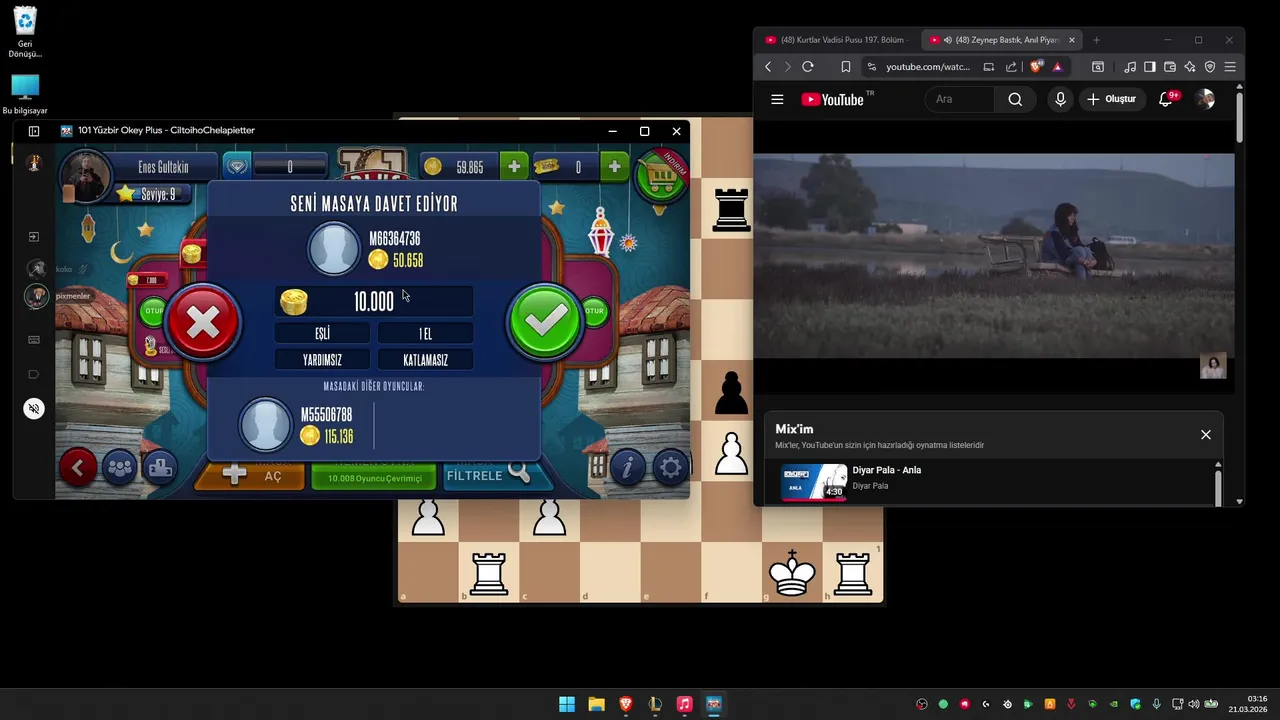Click player M55506788 avatar
The image size is (1280, 720).
click(265, 425)
